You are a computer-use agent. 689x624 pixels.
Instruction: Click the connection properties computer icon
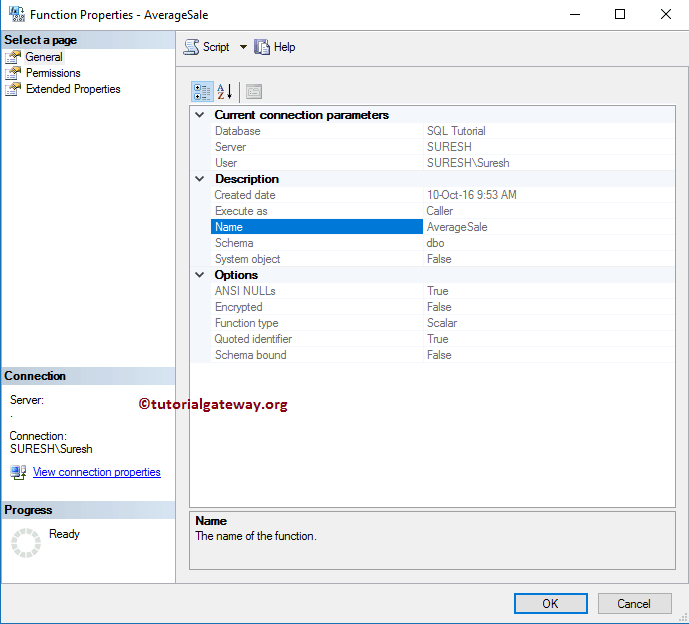18,472
